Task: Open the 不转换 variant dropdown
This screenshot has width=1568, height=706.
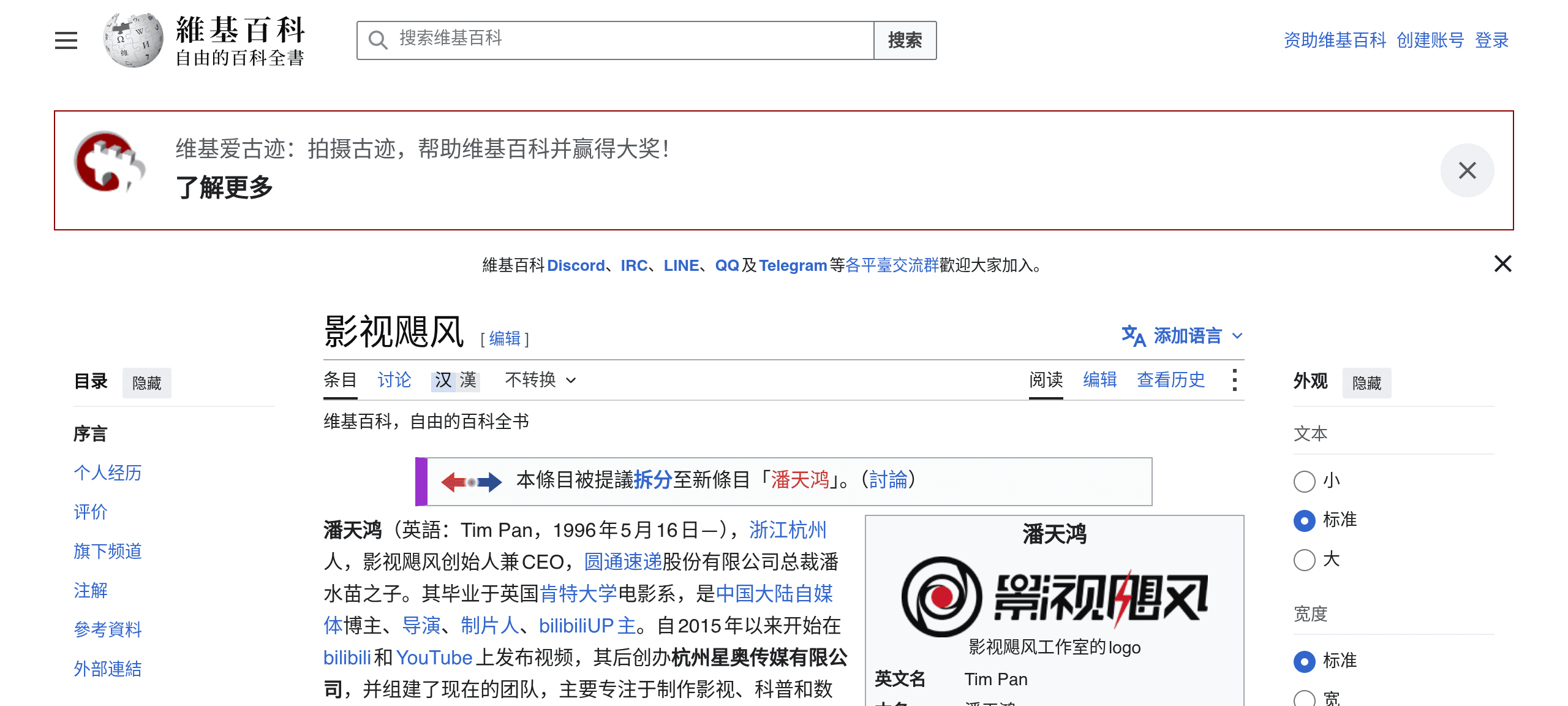Action: [x=540, y=380]
